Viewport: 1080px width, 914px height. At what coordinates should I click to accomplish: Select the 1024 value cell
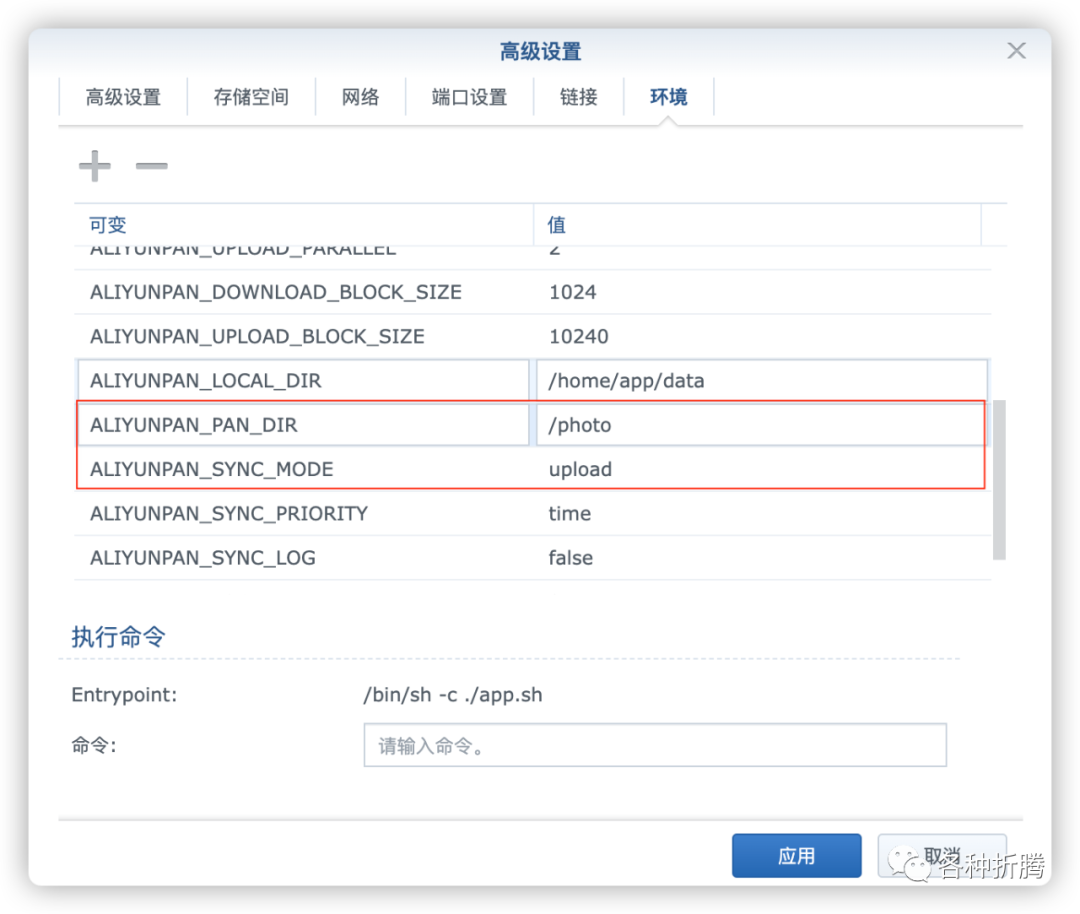tap(572, 292)
